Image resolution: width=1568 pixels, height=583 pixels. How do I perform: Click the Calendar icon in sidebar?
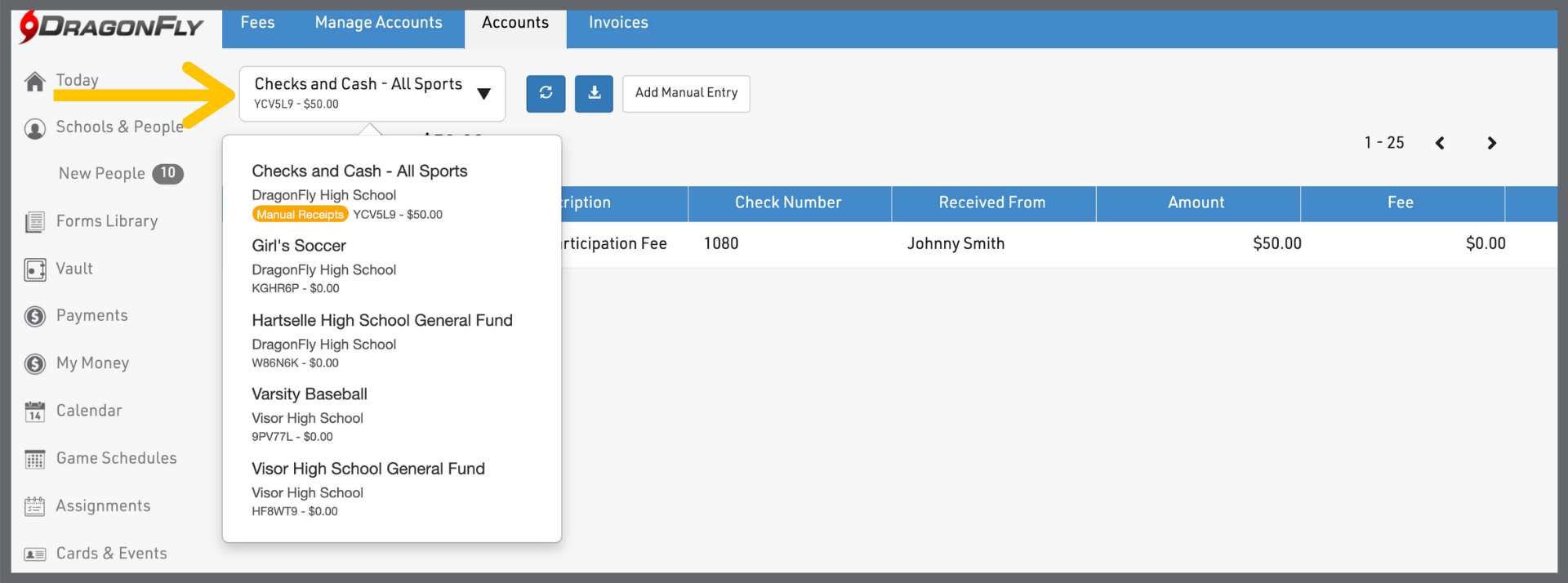pyautogui.click(x=35, y=412)
